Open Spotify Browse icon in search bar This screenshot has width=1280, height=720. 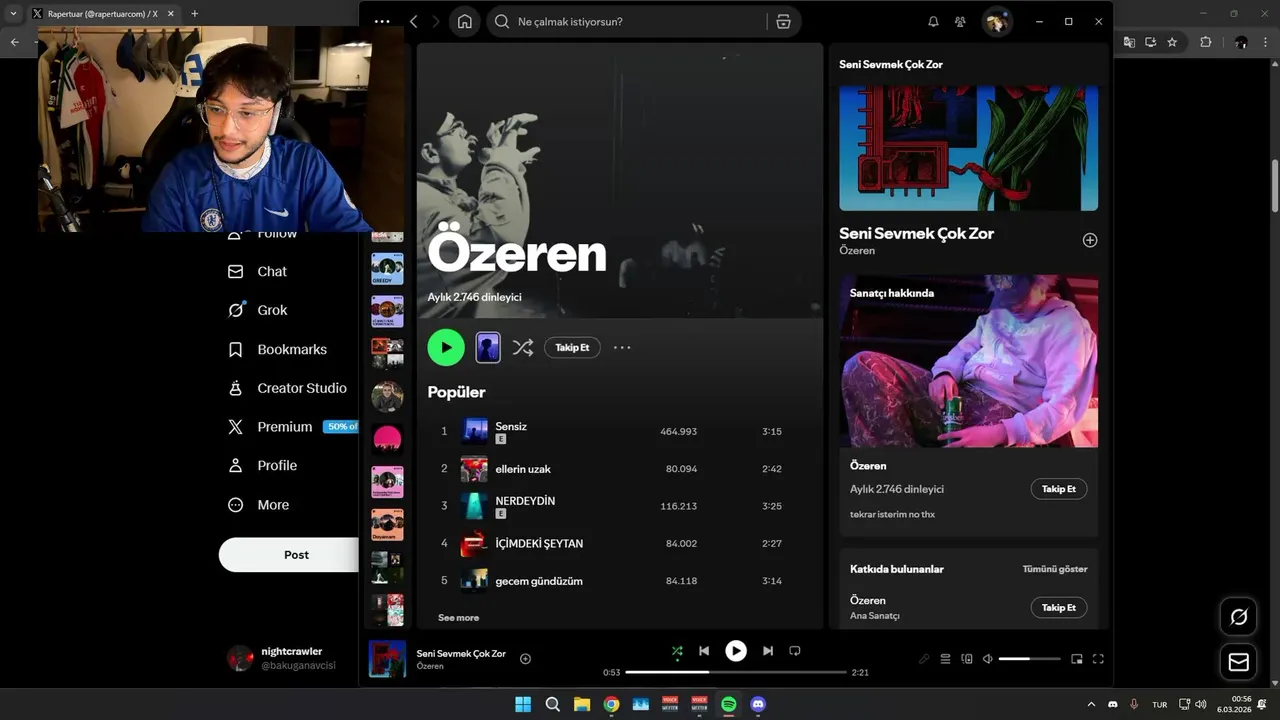coord(783,22)
